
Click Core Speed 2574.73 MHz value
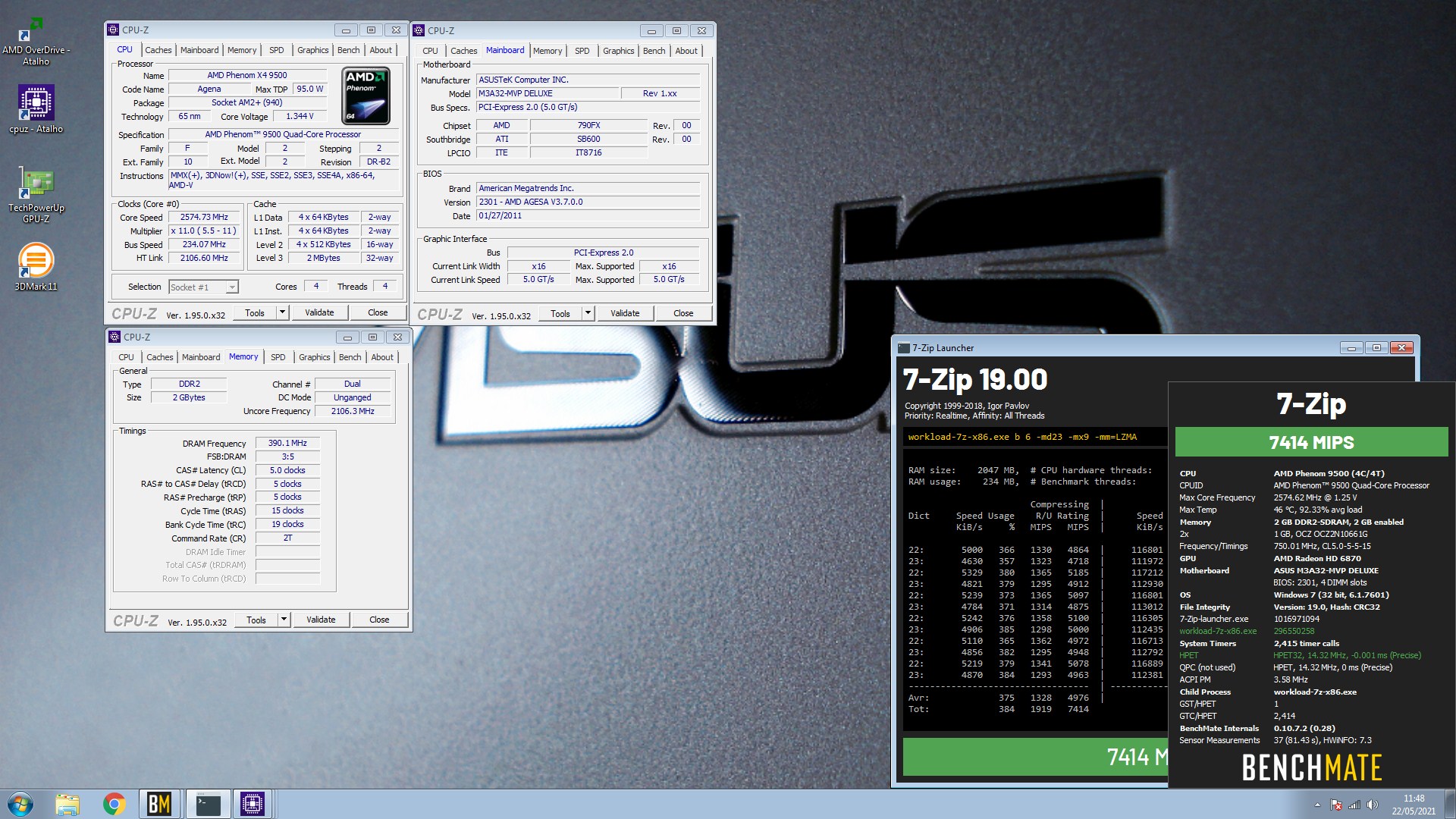coord(204,217)
